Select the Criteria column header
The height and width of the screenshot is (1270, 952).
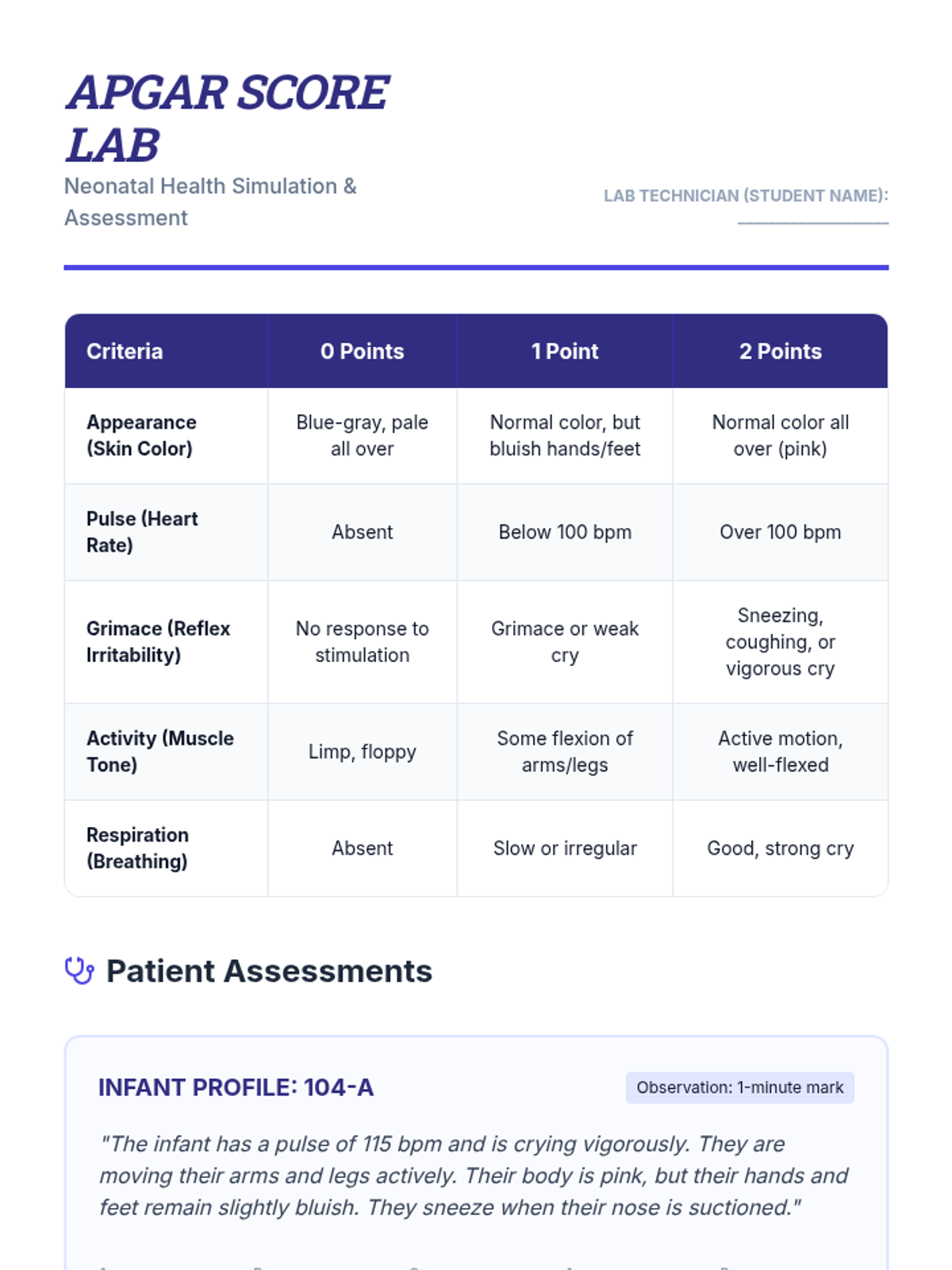[x=125, y=351]
